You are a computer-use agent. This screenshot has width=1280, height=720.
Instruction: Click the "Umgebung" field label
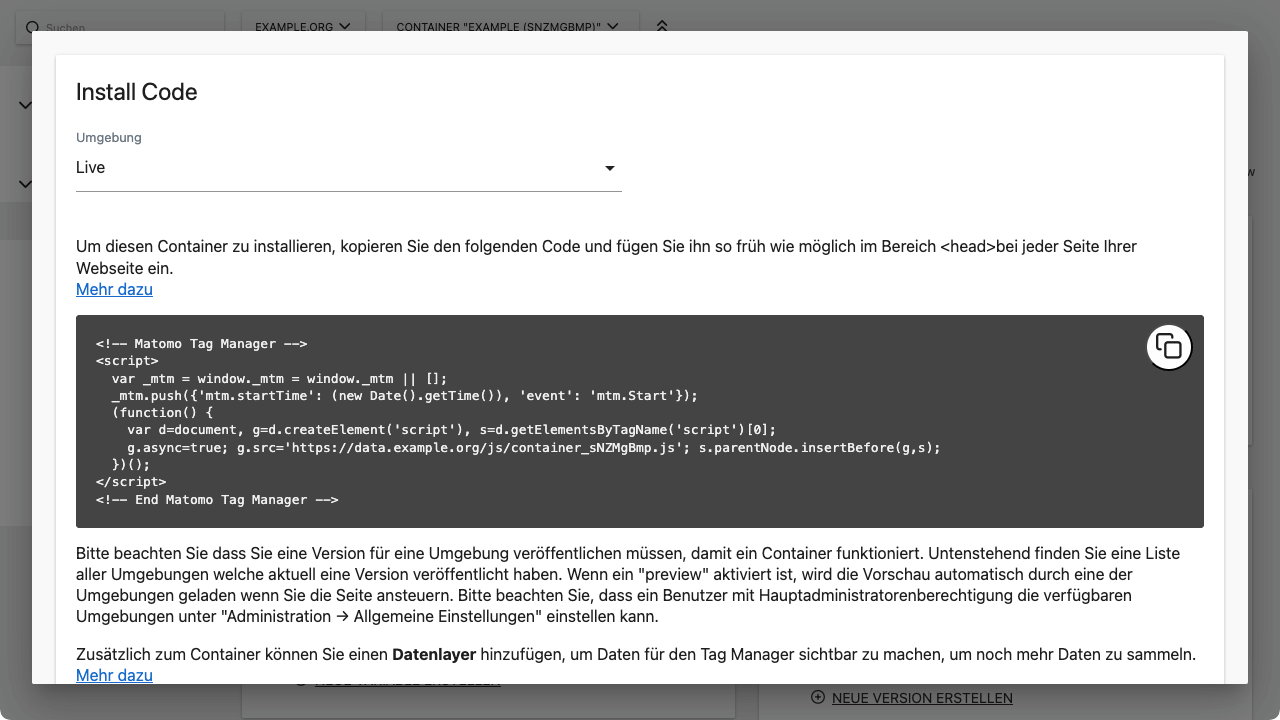pyautogui.click(x=109, y=137)
